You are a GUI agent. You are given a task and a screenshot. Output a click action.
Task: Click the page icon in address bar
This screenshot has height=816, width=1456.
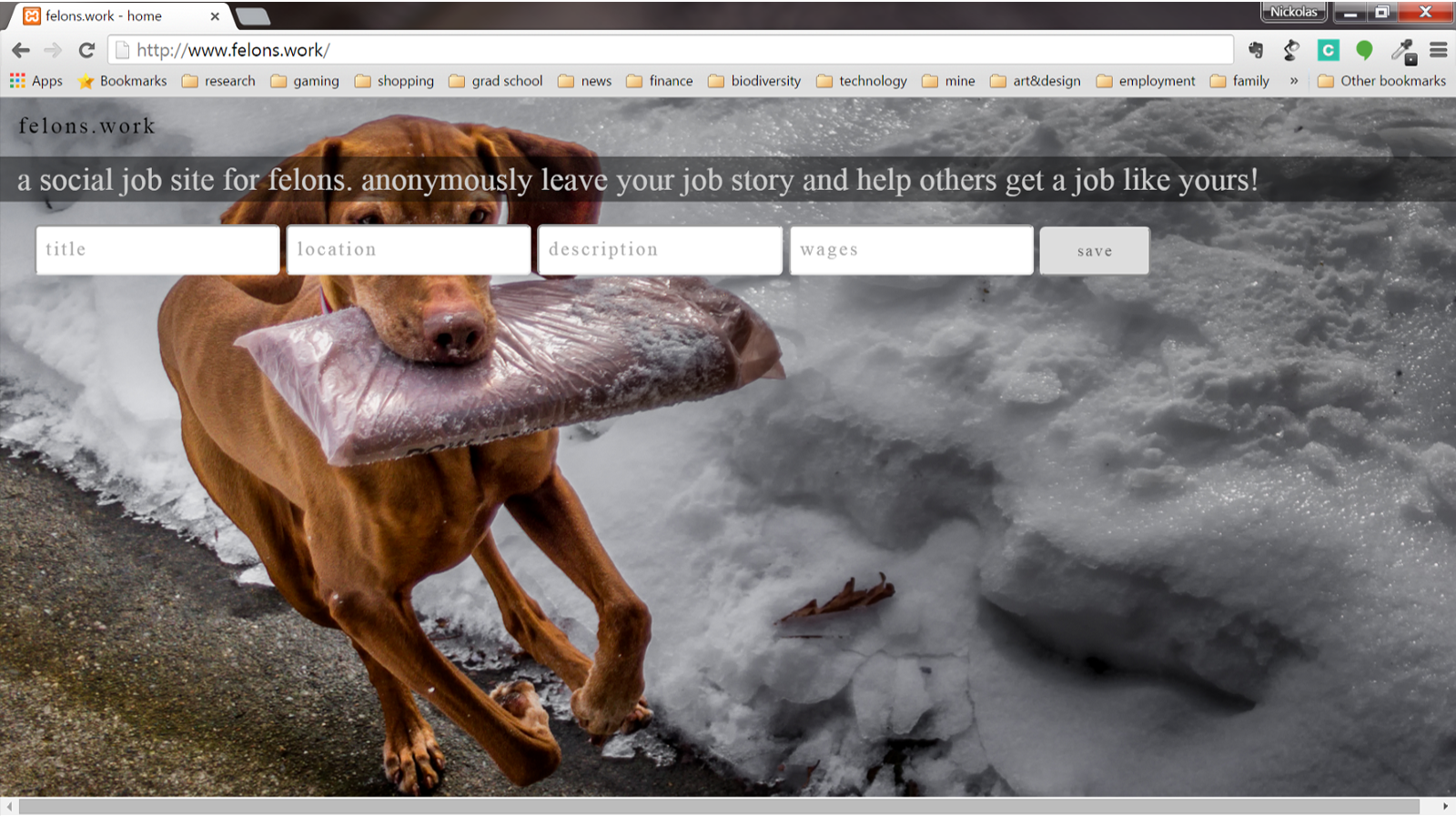coord(122,50)
